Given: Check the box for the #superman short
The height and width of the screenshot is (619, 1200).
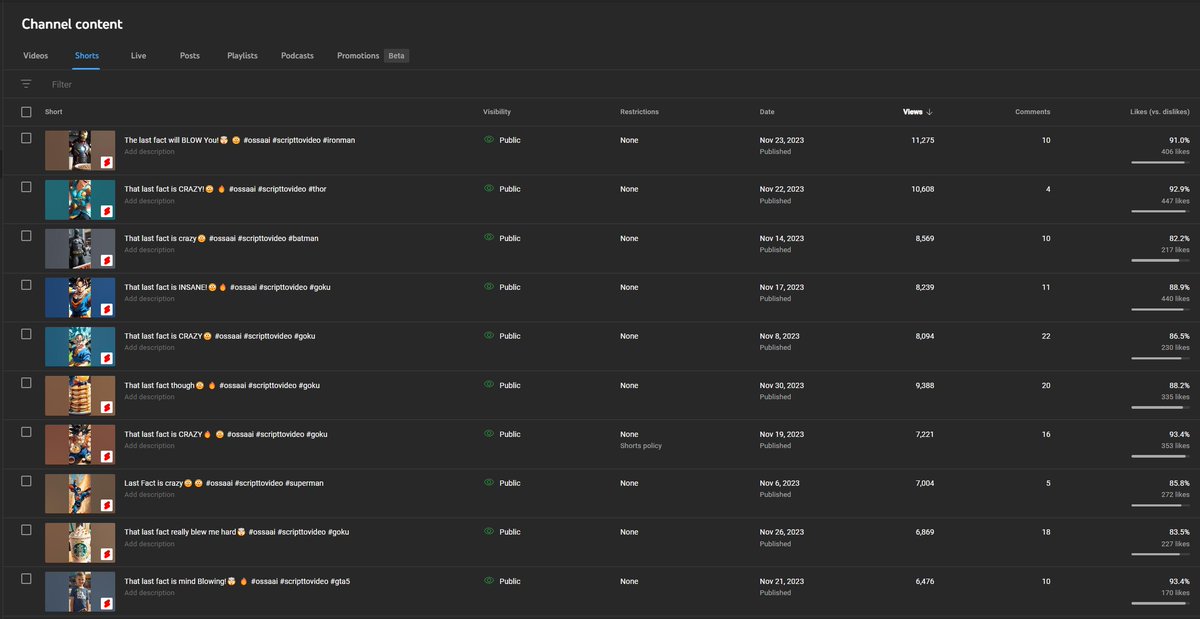Looking at the screenshot, I should (26, 481).
